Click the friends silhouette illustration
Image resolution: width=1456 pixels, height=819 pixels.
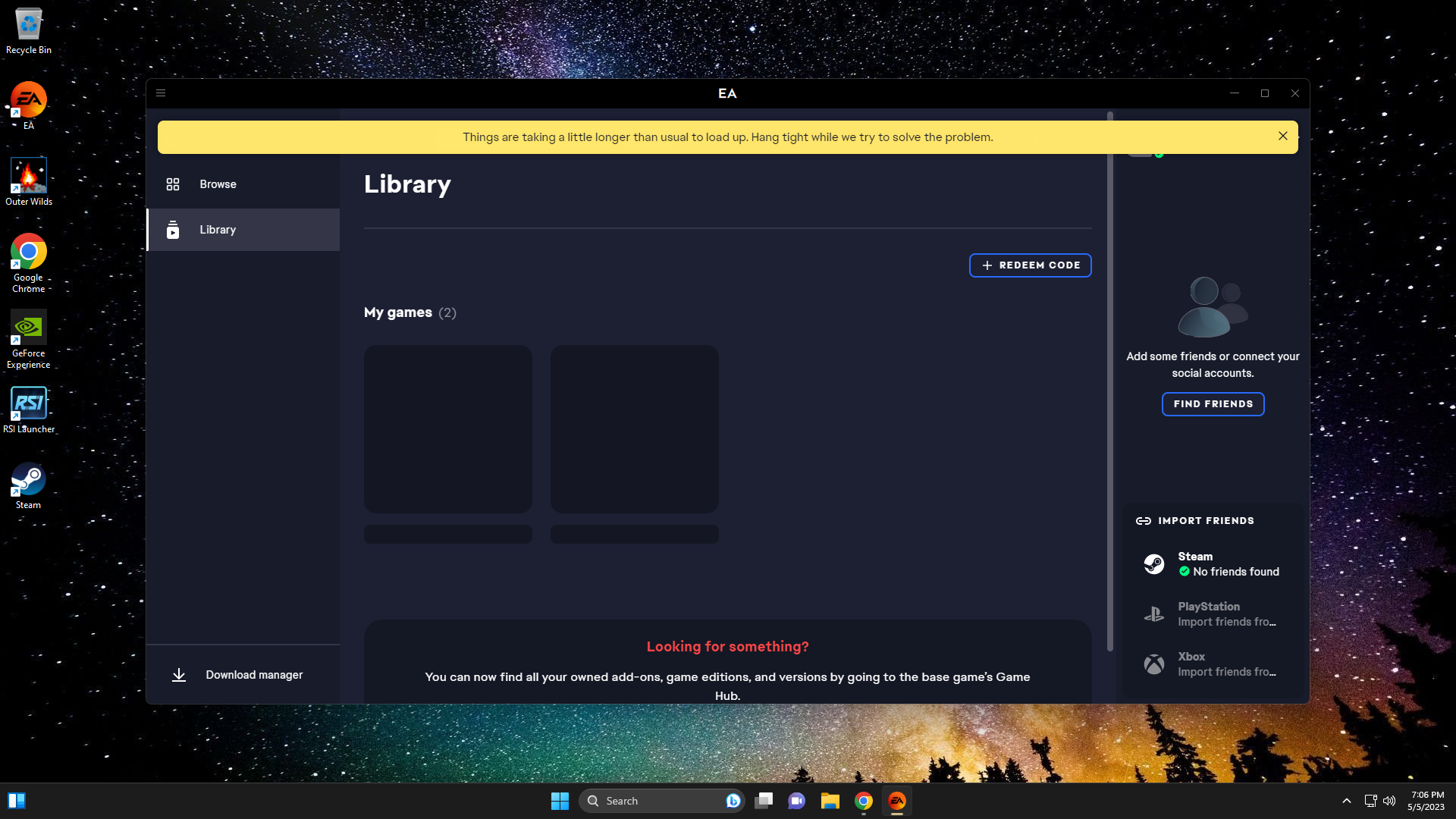coord(1213,307)
